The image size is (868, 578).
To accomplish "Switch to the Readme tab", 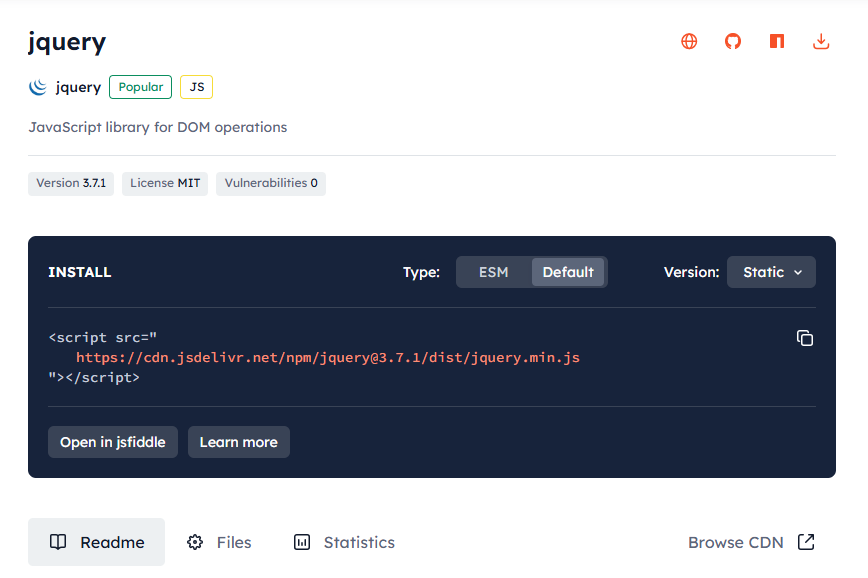I will pos(96,542).
